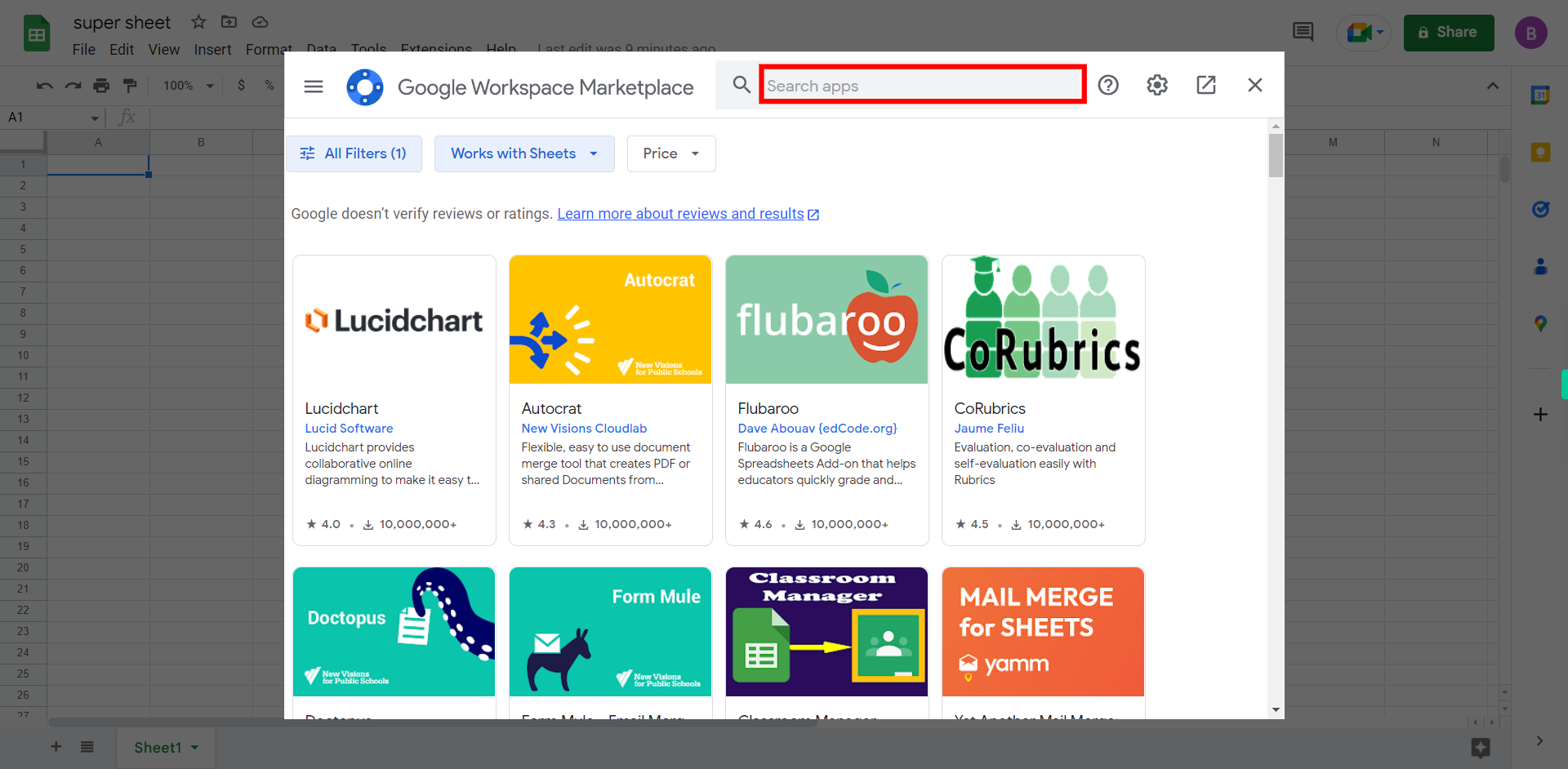This screenshot has height=769, width=1568.
Task: Apply currency format ($) button
Action: [x=242, y=85]
